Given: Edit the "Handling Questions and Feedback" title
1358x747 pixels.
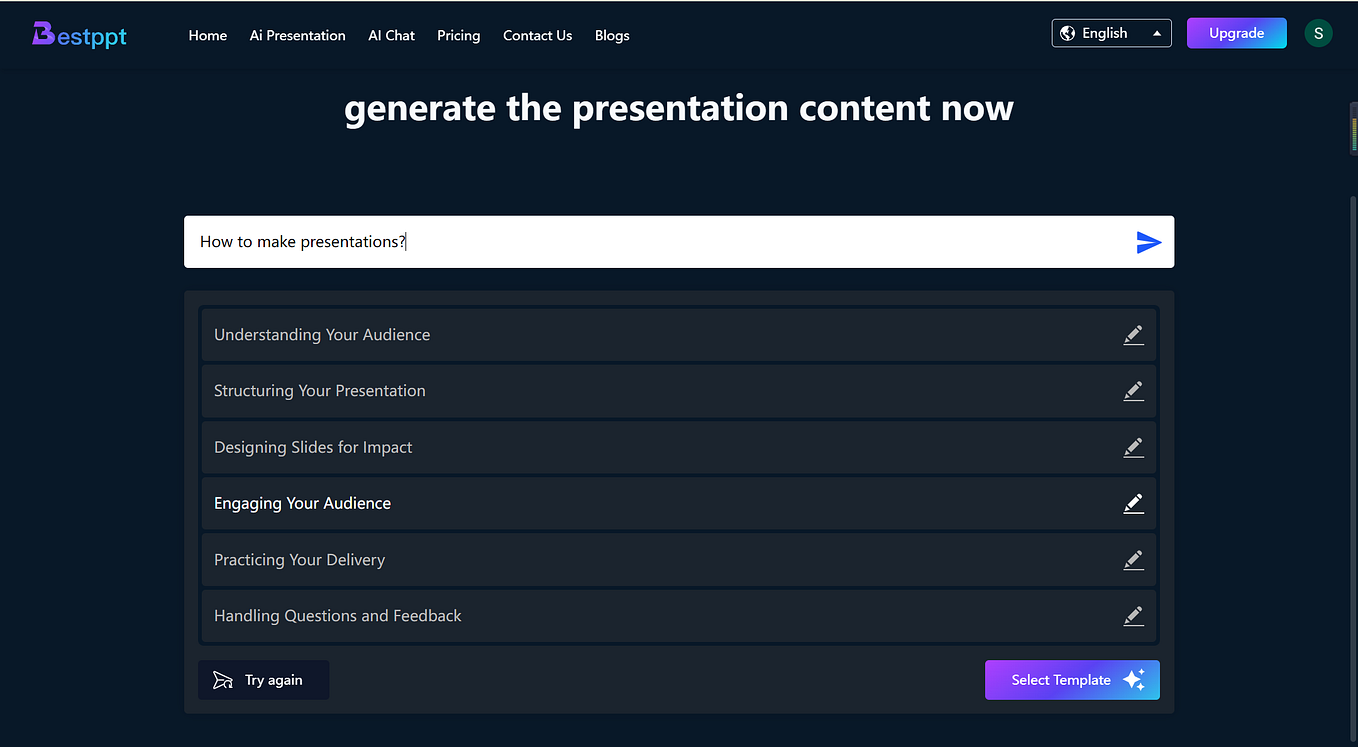Looking at the screenshot, I should [x=1133, y=615].
